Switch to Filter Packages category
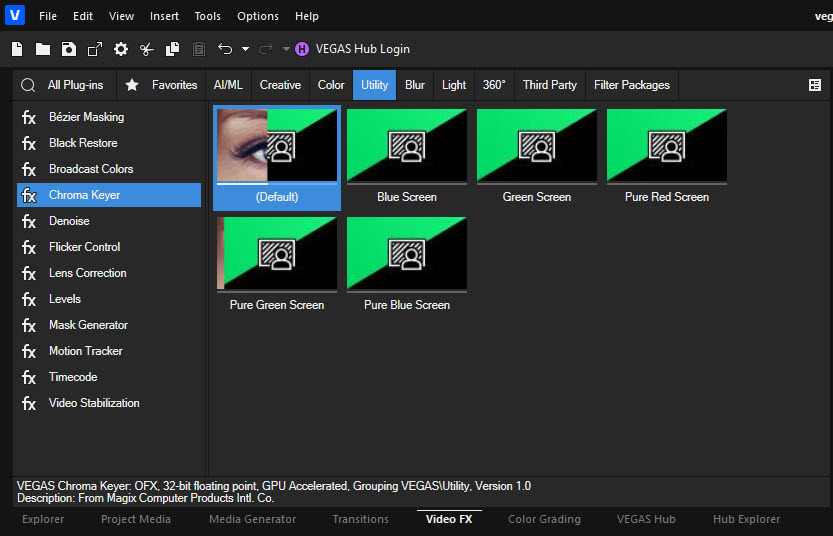This screenshot has height=536, width=833. pos(632,85)
